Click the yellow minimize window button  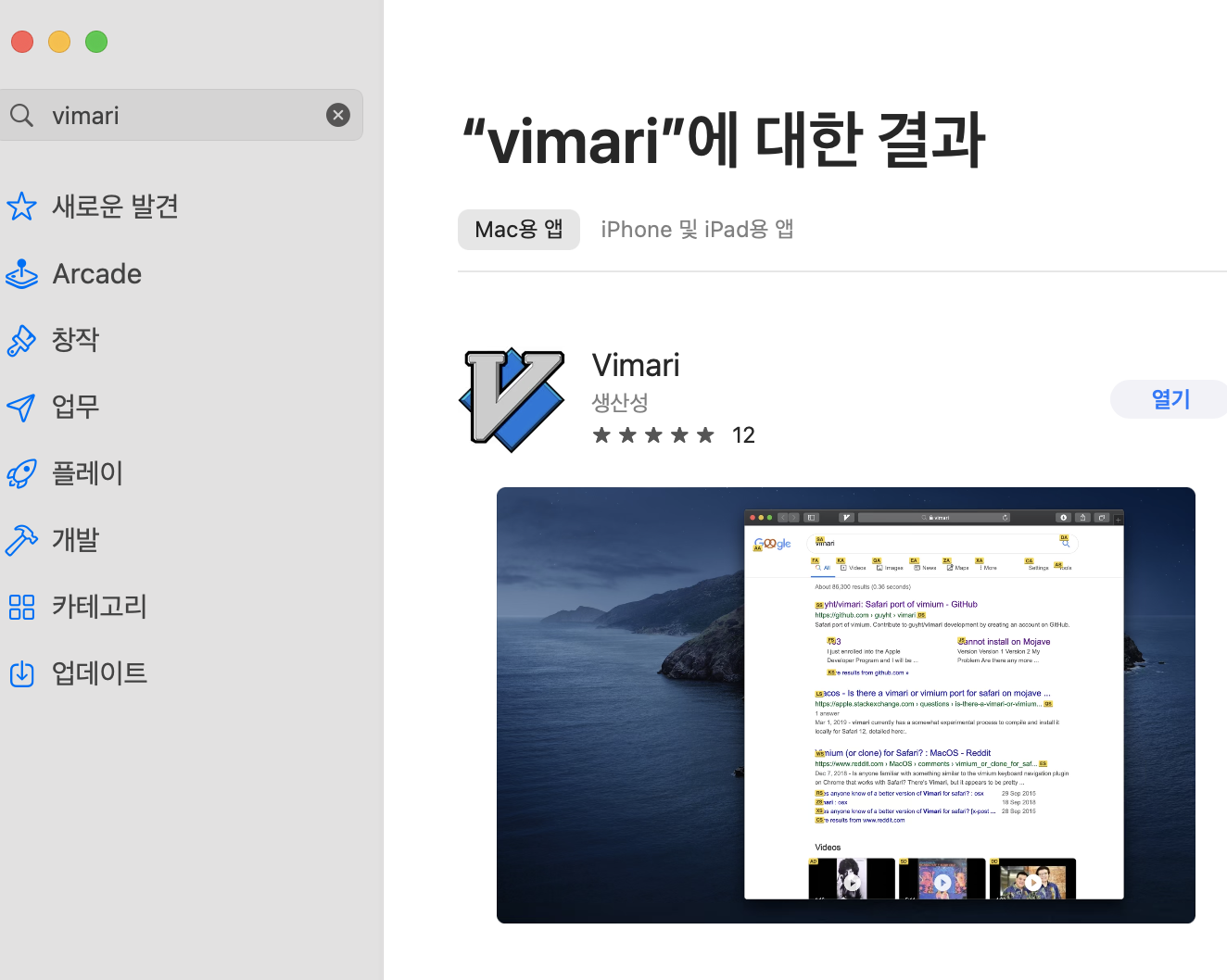[59, 42]
